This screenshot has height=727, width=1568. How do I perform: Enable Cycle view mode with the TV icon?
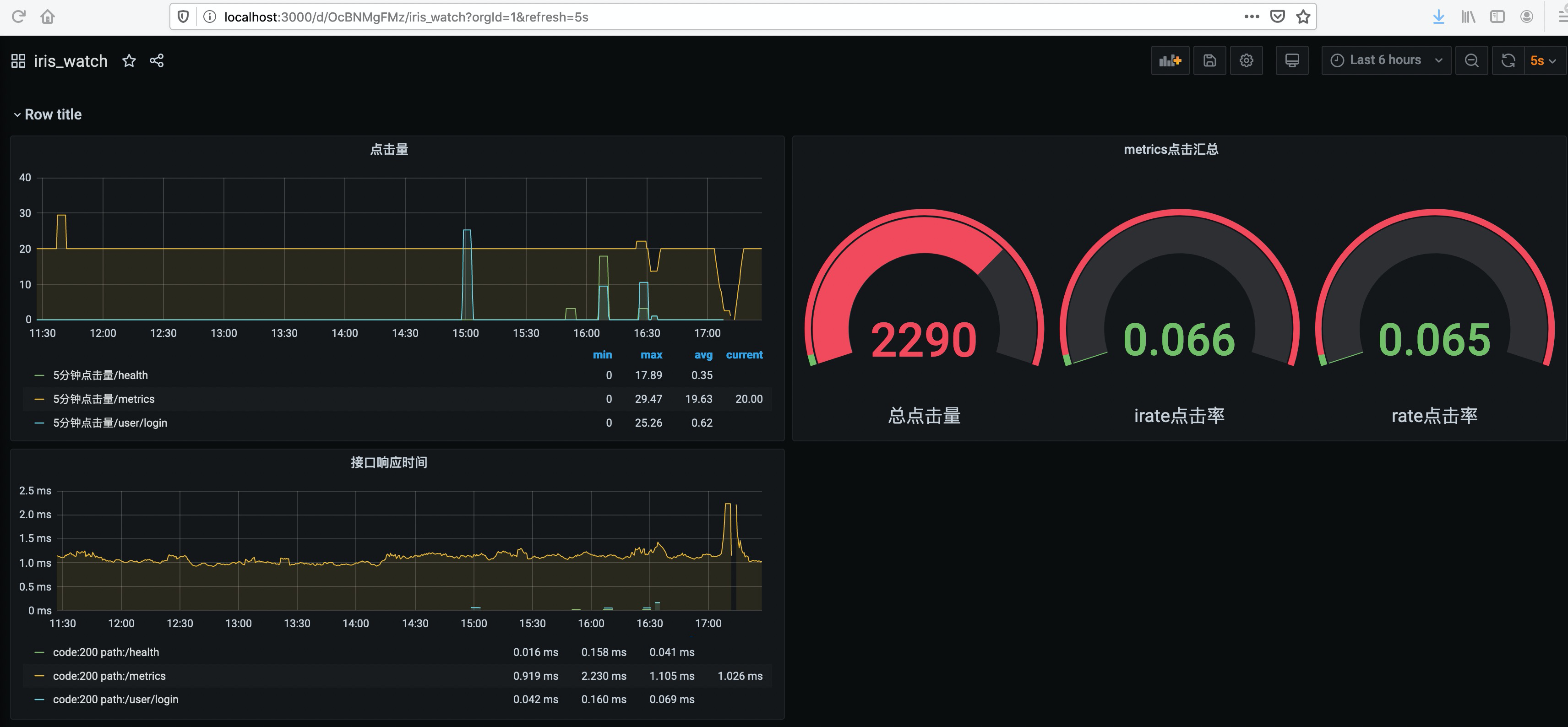[x=1292, y=60]
